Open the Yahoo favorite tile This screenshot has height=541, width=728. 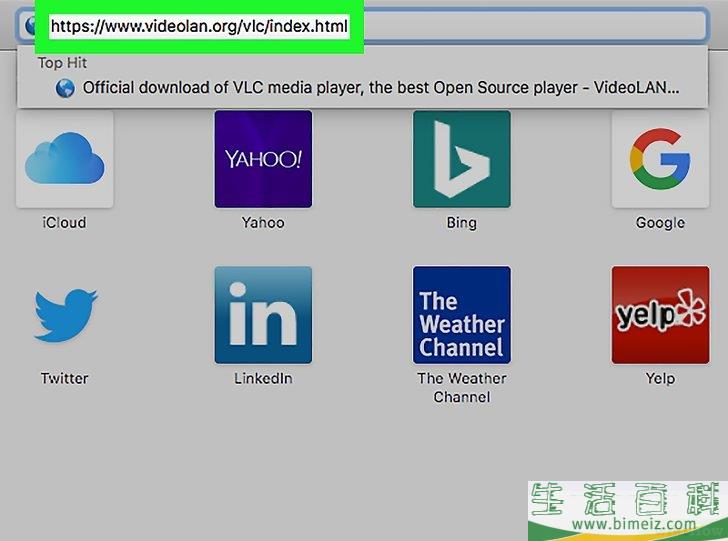point(263,159)
